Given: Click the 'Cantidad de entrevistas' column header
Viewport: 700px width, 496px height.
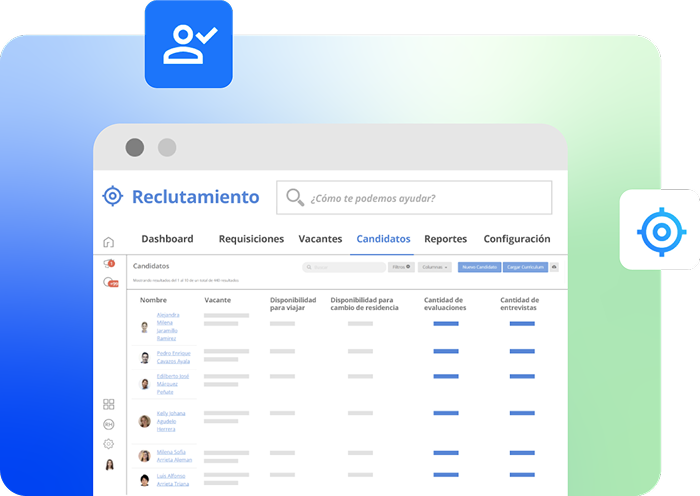Looking at the screenshot, I should 520,304.
